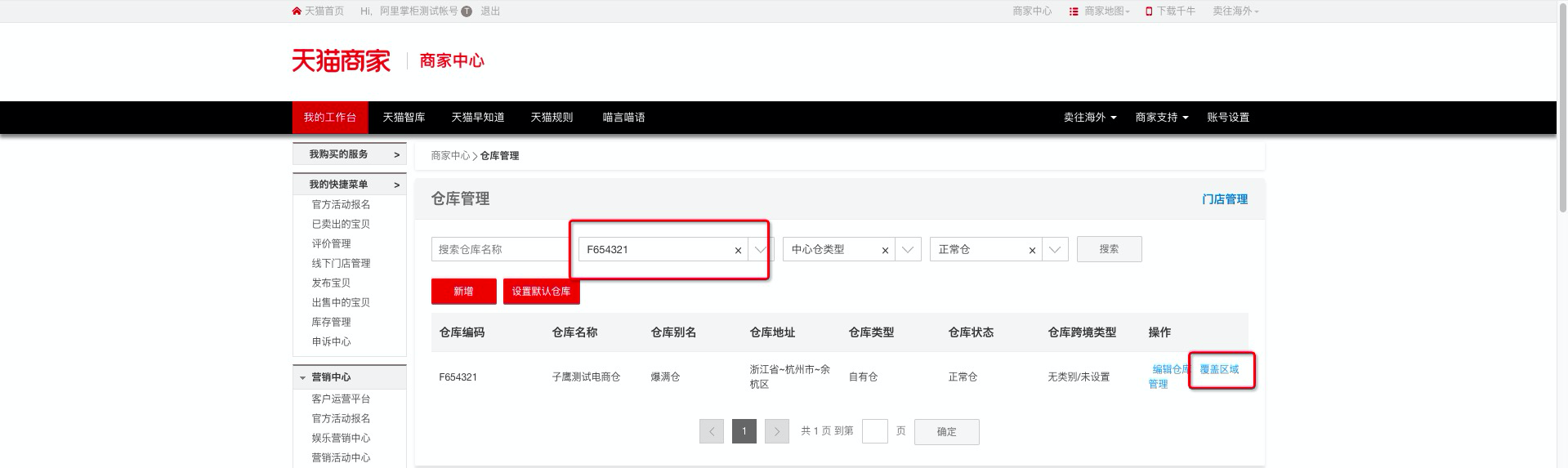Click the 仓库编码 column header
Image resolution: width=1568 pixels, height=468 pixels.
(x=462, y=332)
